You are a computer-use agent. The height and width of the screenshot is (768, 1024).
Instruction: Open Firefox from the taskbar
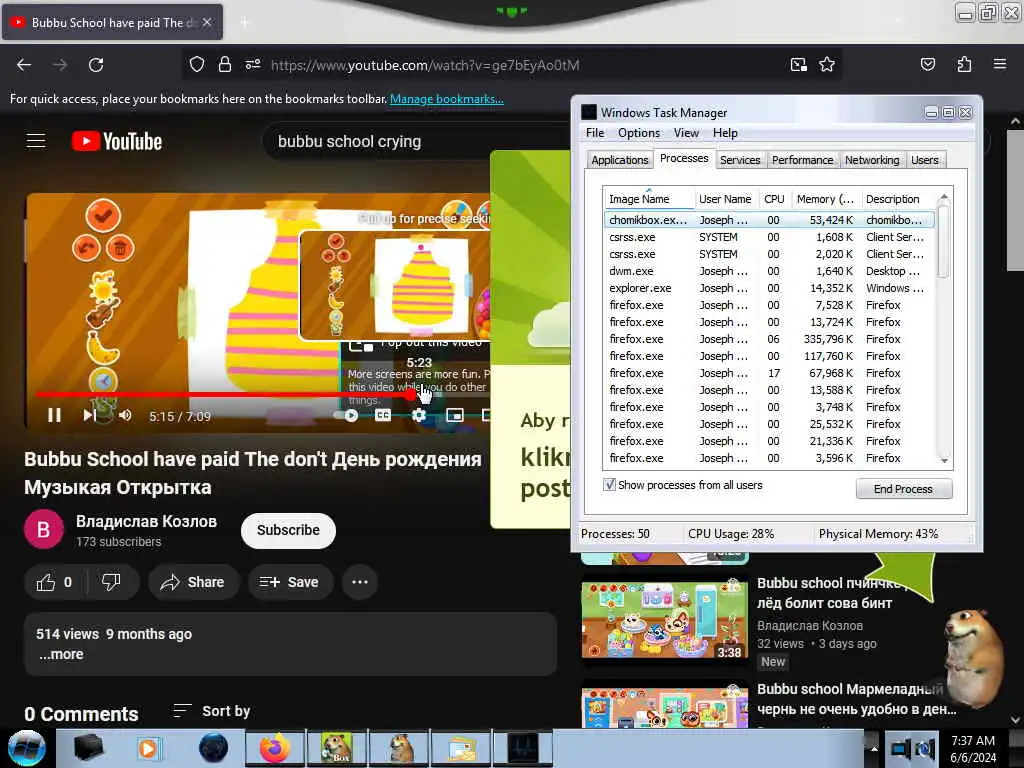tap(274, 748)
